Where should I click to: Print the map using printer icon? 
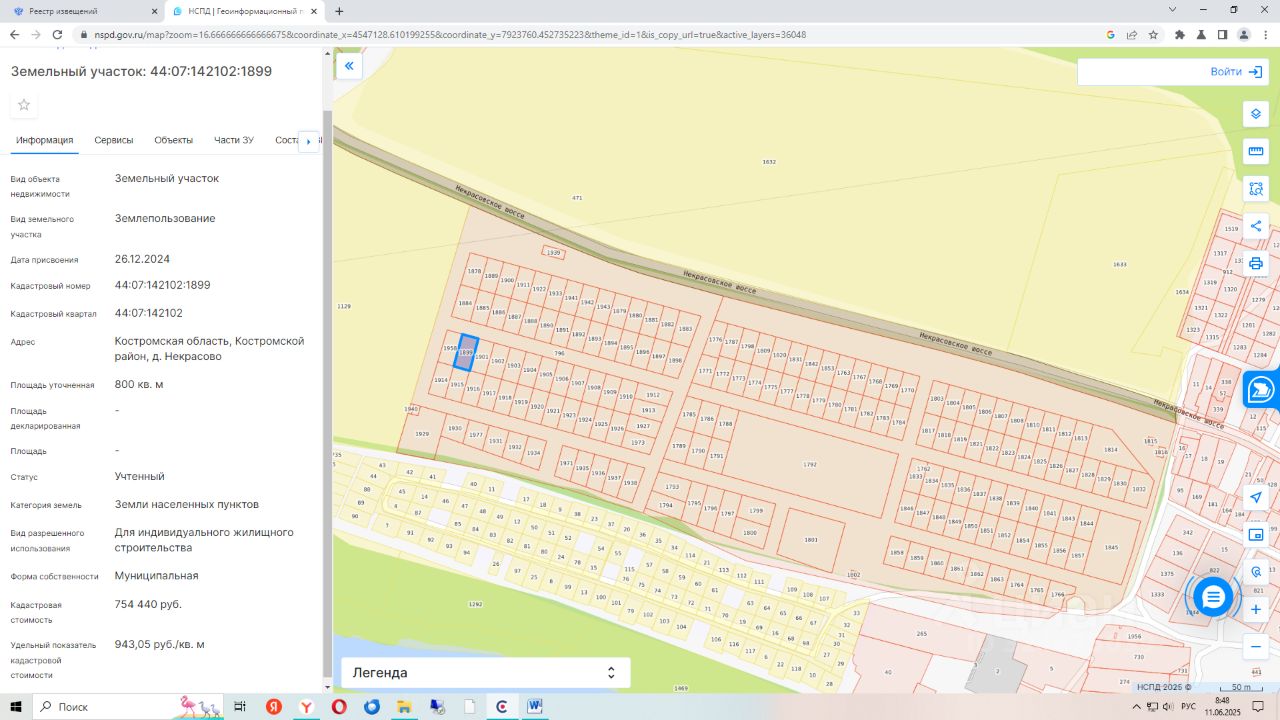pos(1256,264)
